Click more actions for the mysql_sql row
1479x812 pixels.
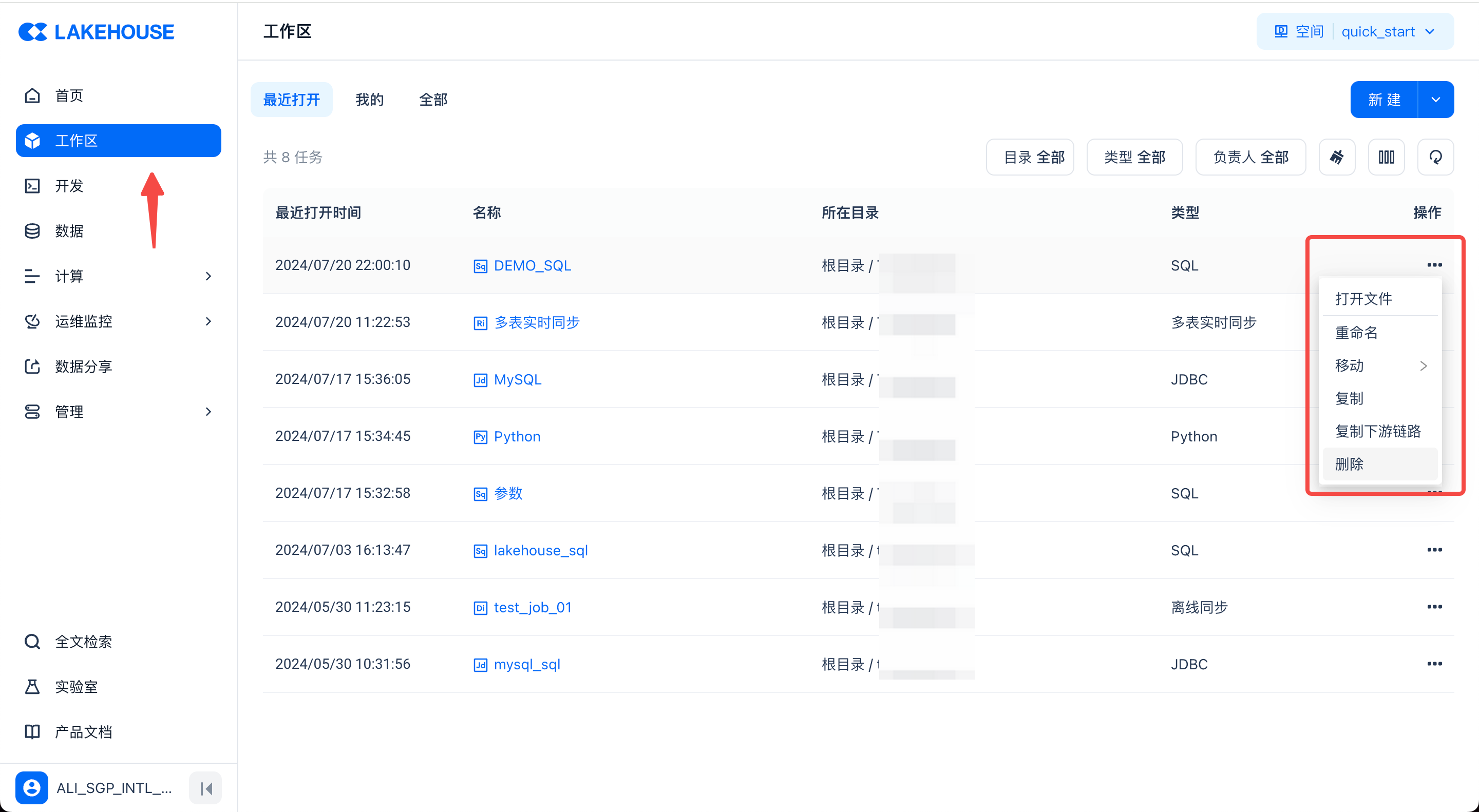point(1434,664)
